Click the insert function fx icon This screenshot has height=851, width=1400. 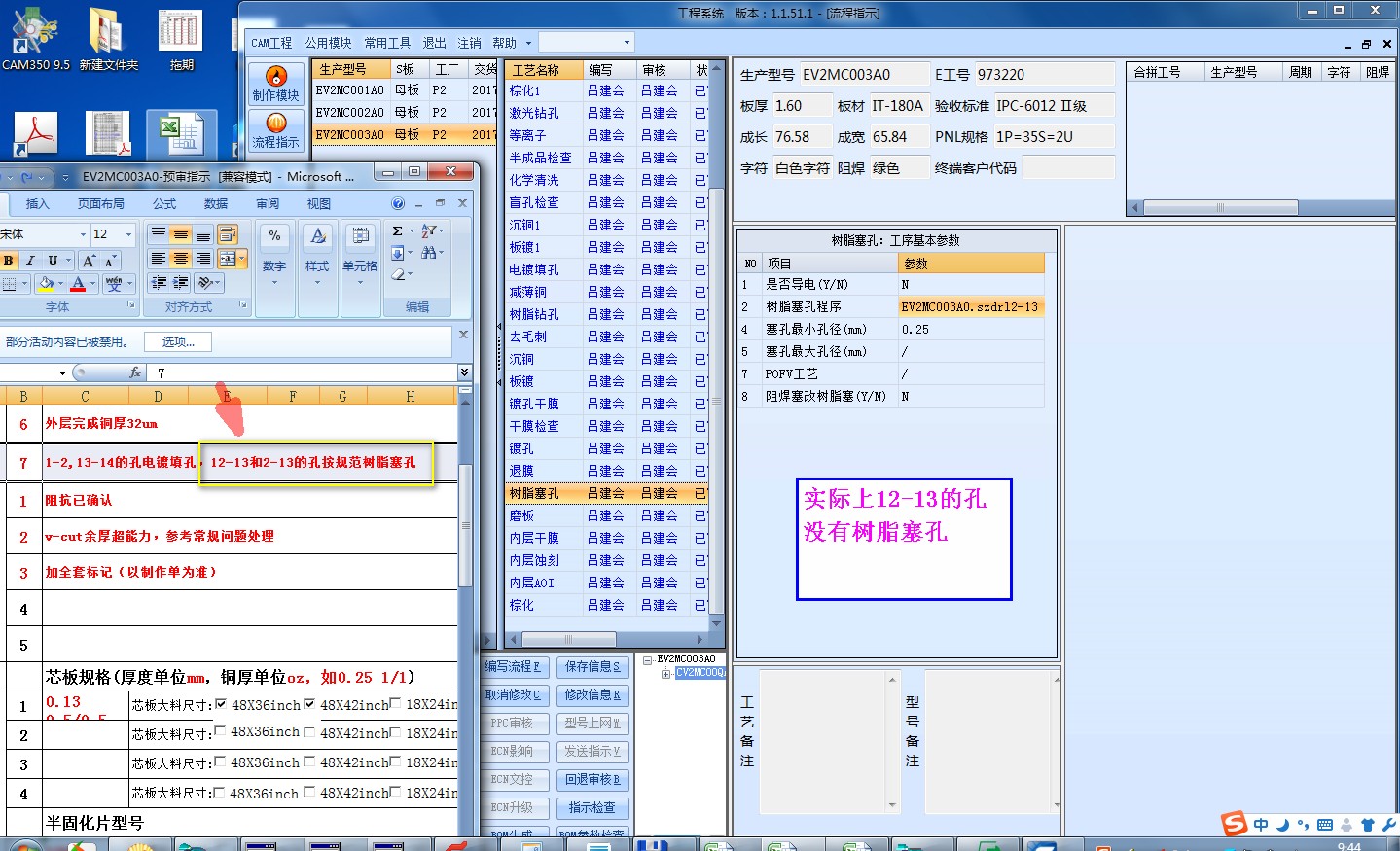(134, 372)
